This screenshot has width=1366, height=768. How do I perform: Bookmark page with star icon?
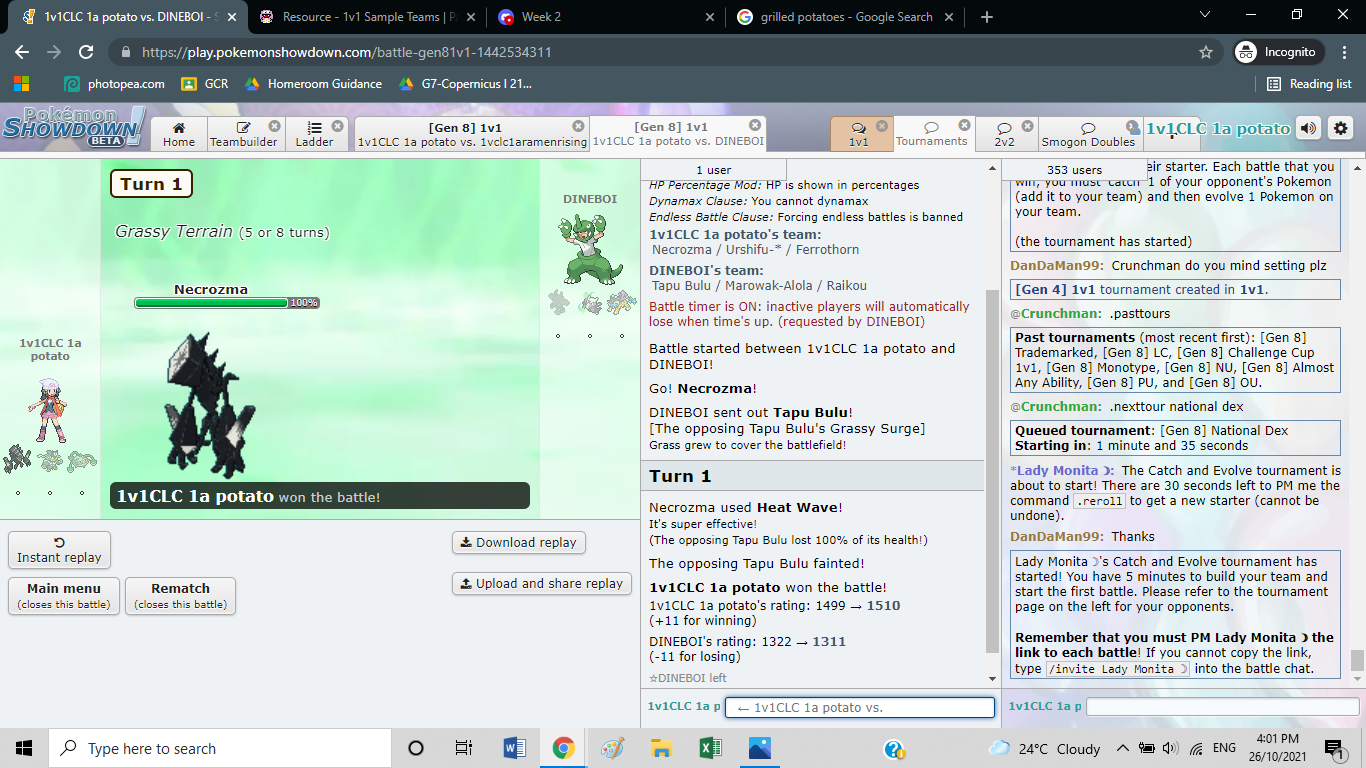coord(1206,52)
